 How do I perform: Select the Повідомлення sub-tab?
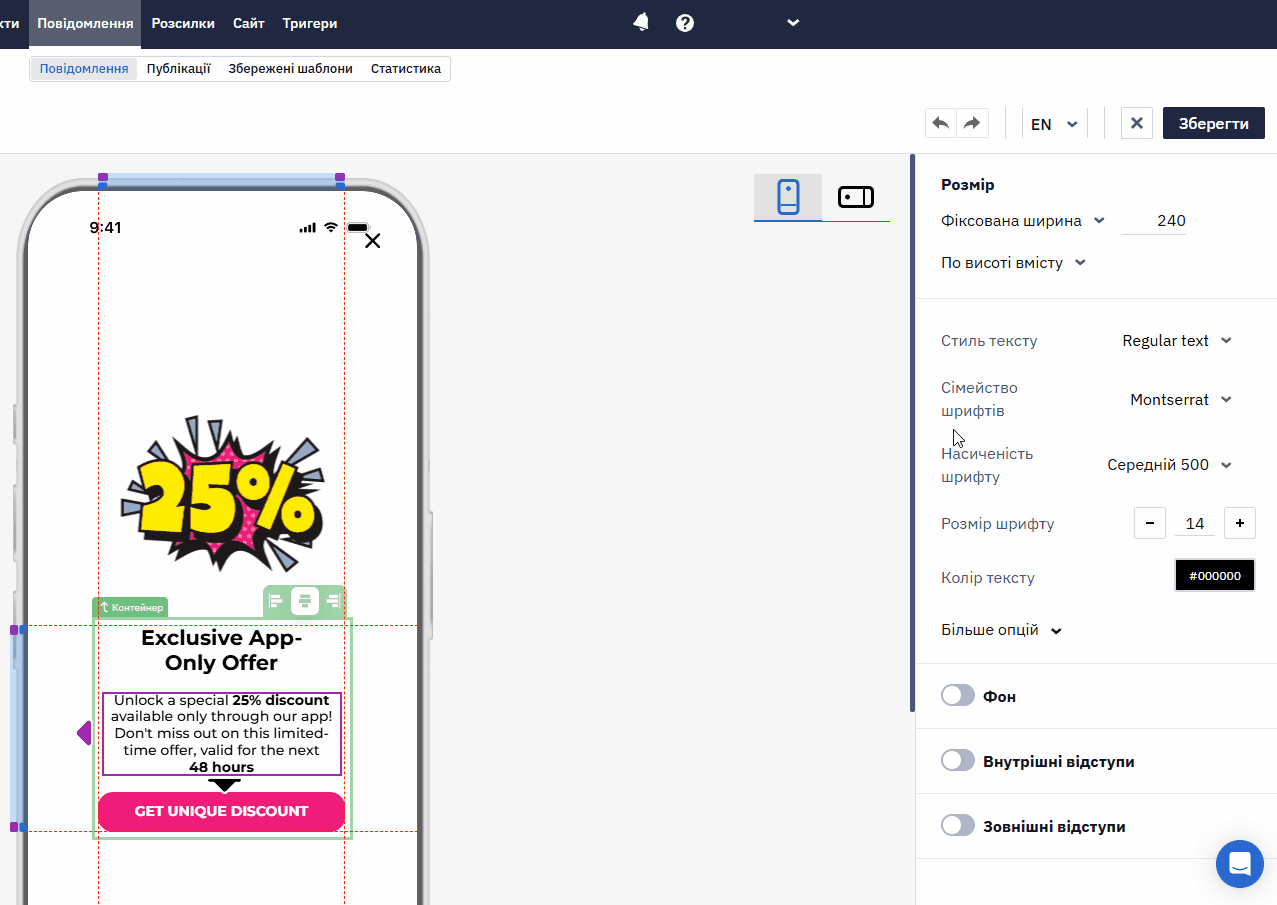tap(84, 69)
